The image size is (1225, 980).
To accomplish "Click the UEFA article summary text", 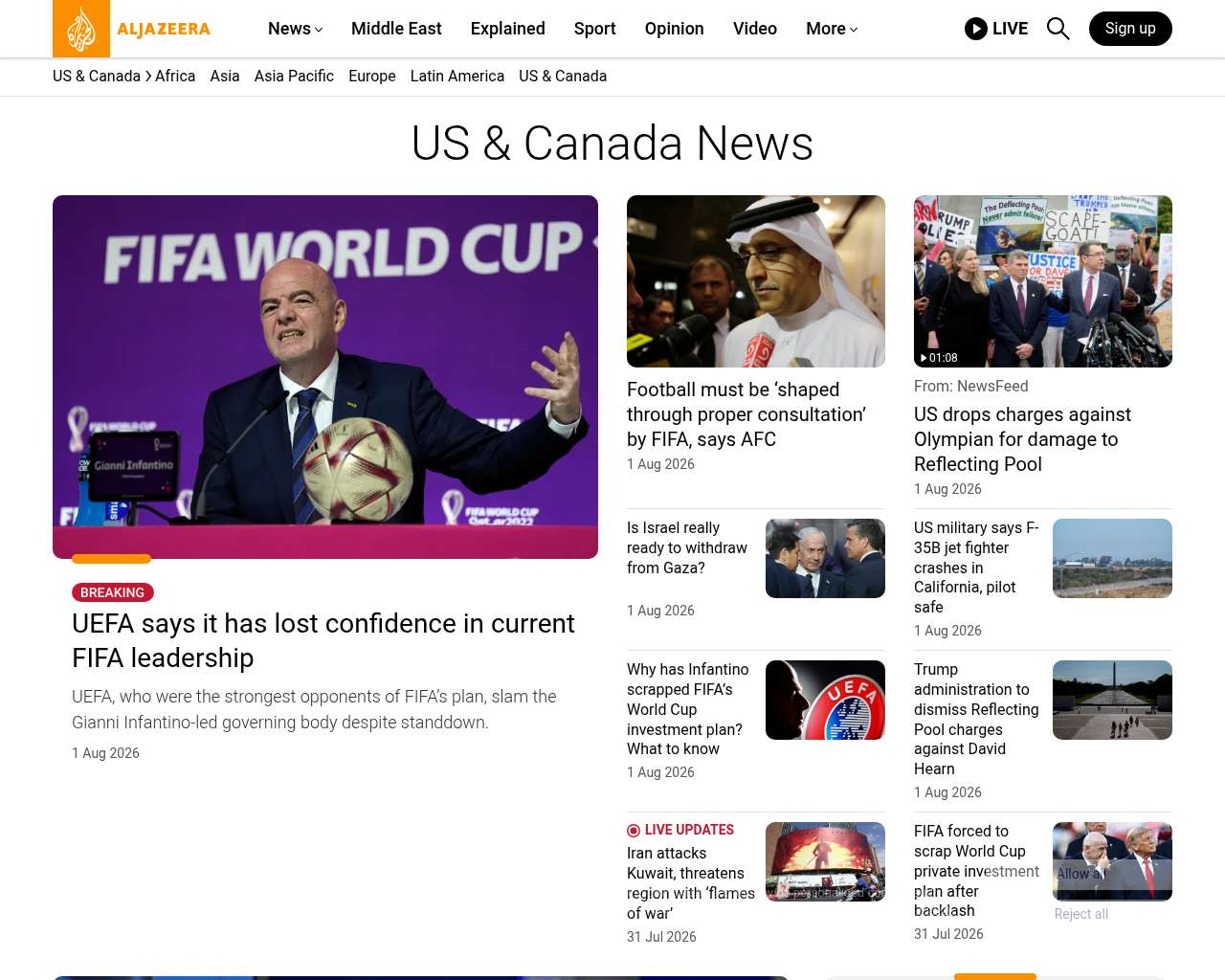I will click(x=314, y=709).
